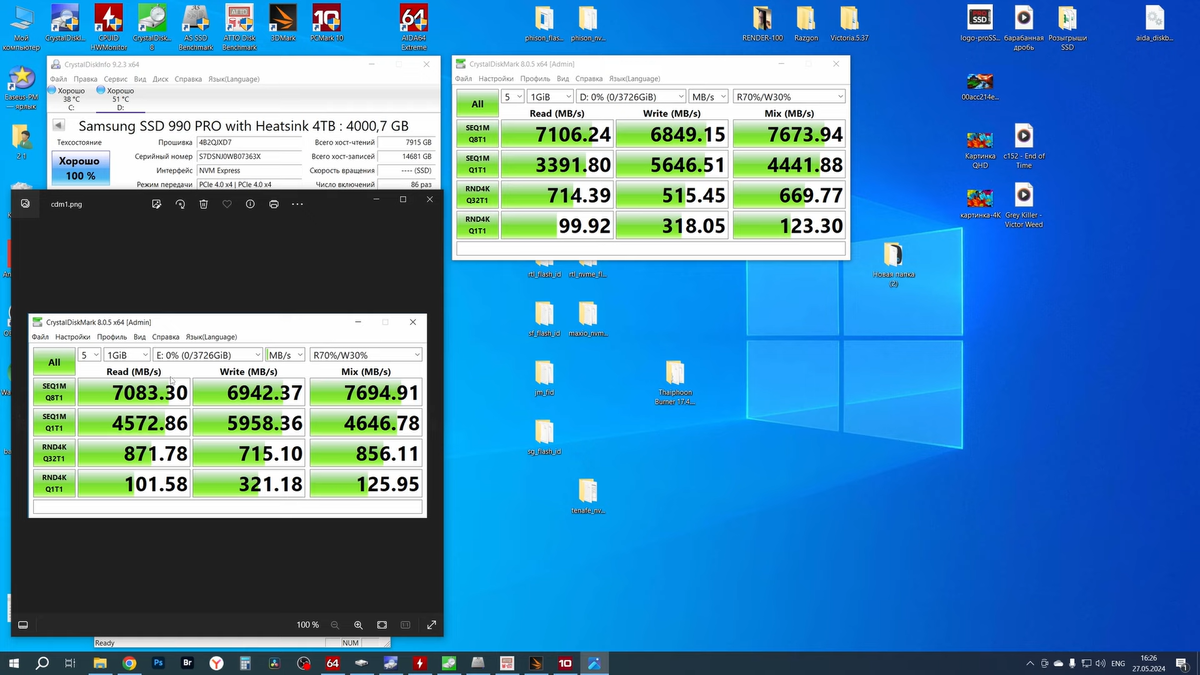The width and height of the screenshot is (1200, 675).
Task: Toggle the filmstrip icon at Photos bottom-left corner
Action: point(23,625)
